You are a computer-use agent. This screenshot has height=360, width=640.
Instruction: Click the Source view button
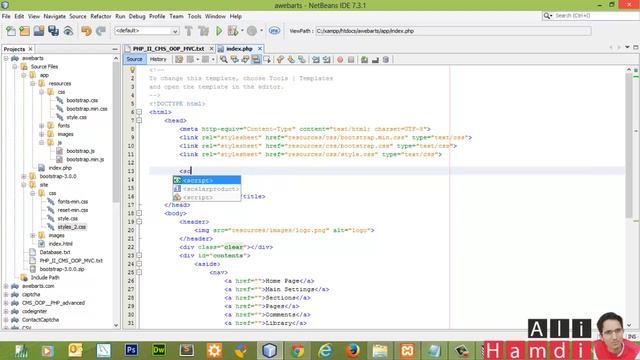[134, 60]
